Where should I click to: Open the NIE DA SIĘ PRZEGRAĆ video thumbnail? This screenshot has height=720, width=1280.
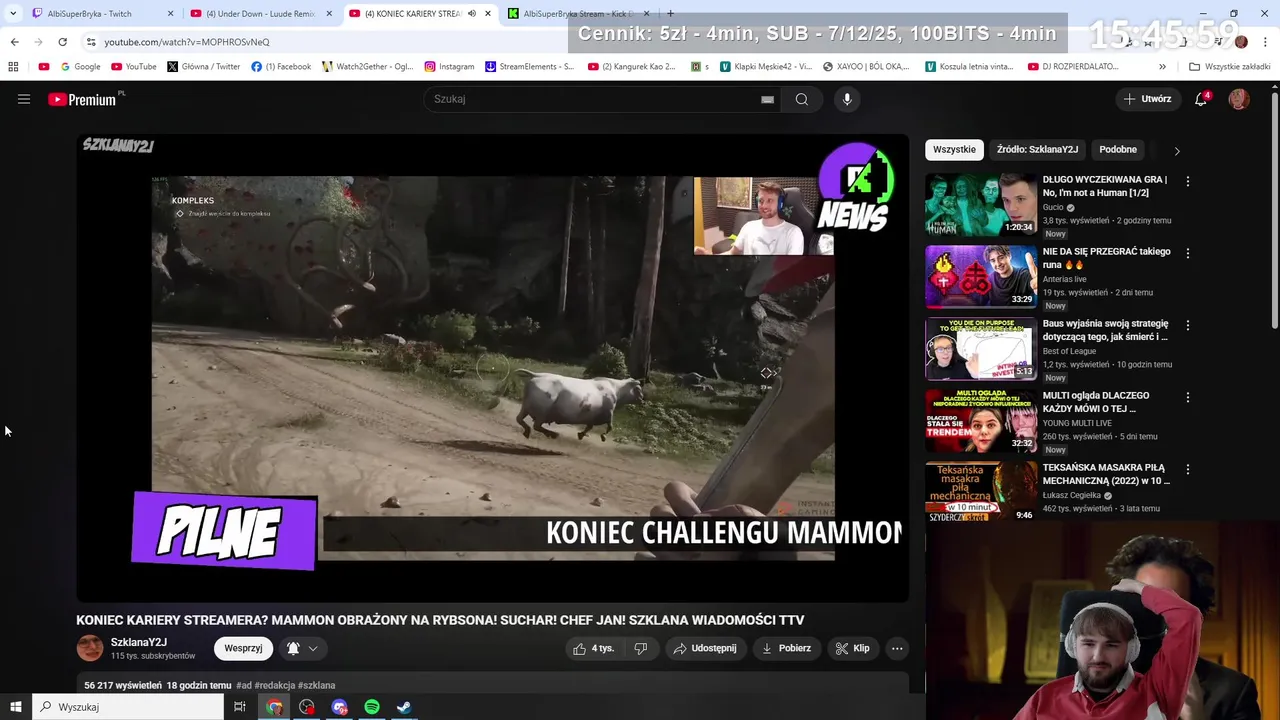(x=981, y=277)
